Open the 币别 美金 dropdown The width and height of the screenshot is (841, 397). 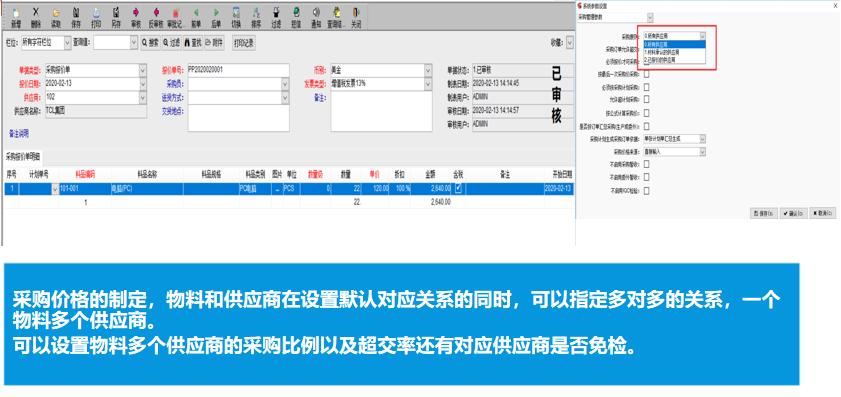(428, 70)
